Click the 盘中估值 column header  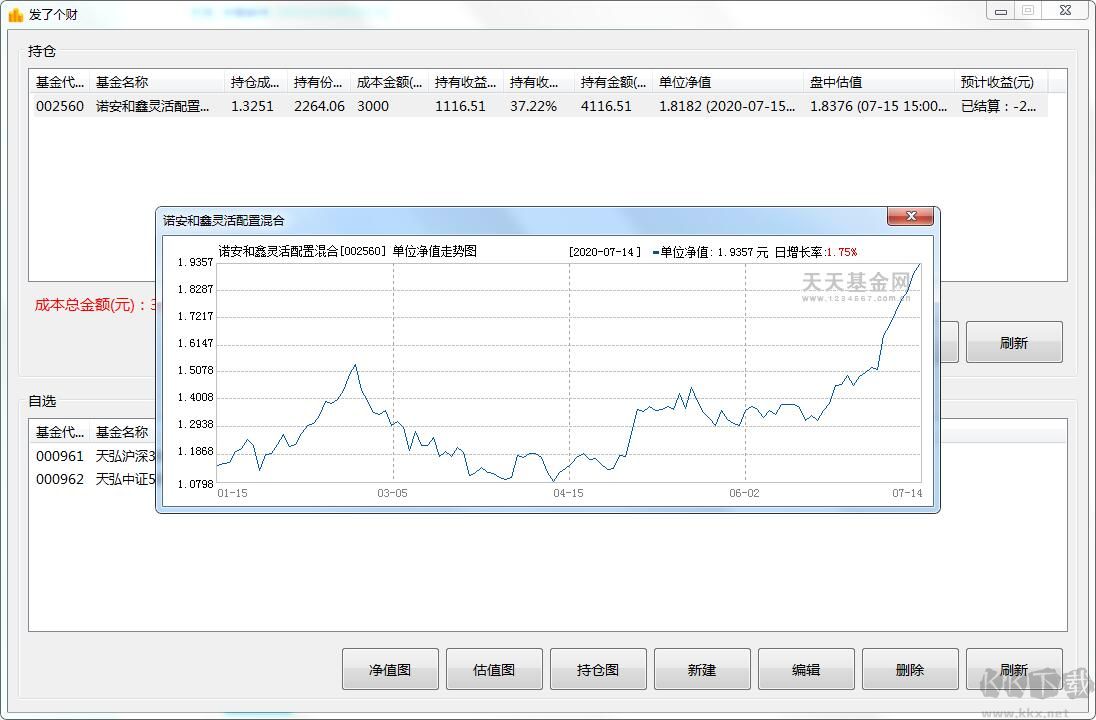pos(877,82)
